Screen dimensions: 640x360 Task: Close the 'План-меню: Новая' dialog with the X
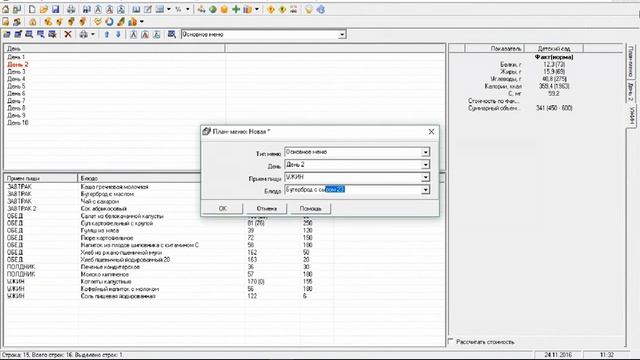[431, 131]
